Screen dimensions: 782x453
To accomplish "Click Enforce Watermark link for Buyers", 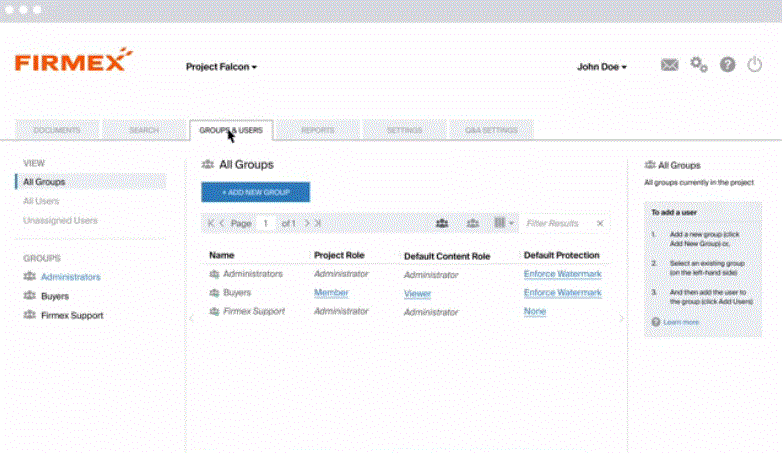I will (x=563, y=293).
